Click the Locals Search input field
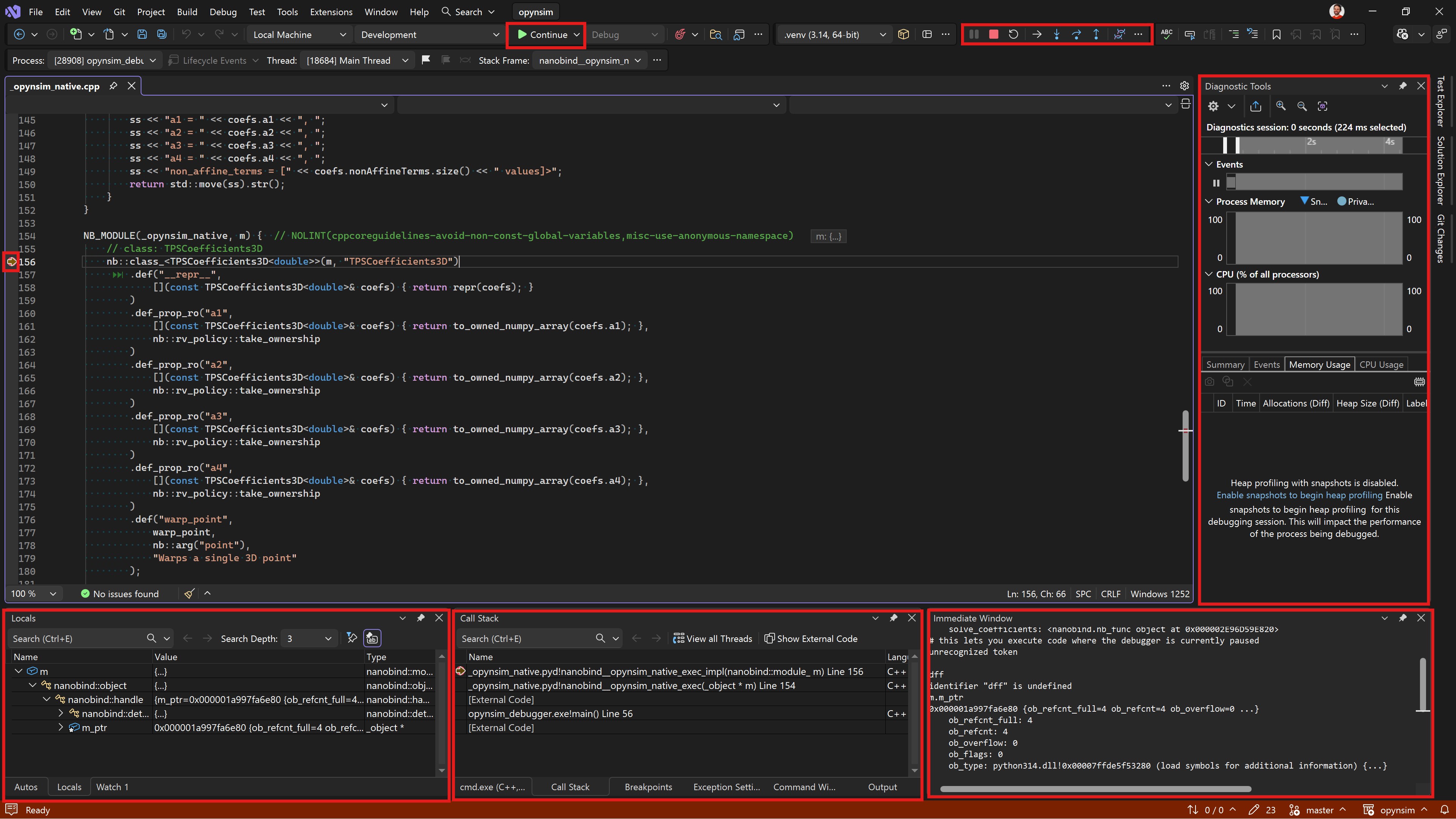The image size is (1456, 819). coord(76,639)
